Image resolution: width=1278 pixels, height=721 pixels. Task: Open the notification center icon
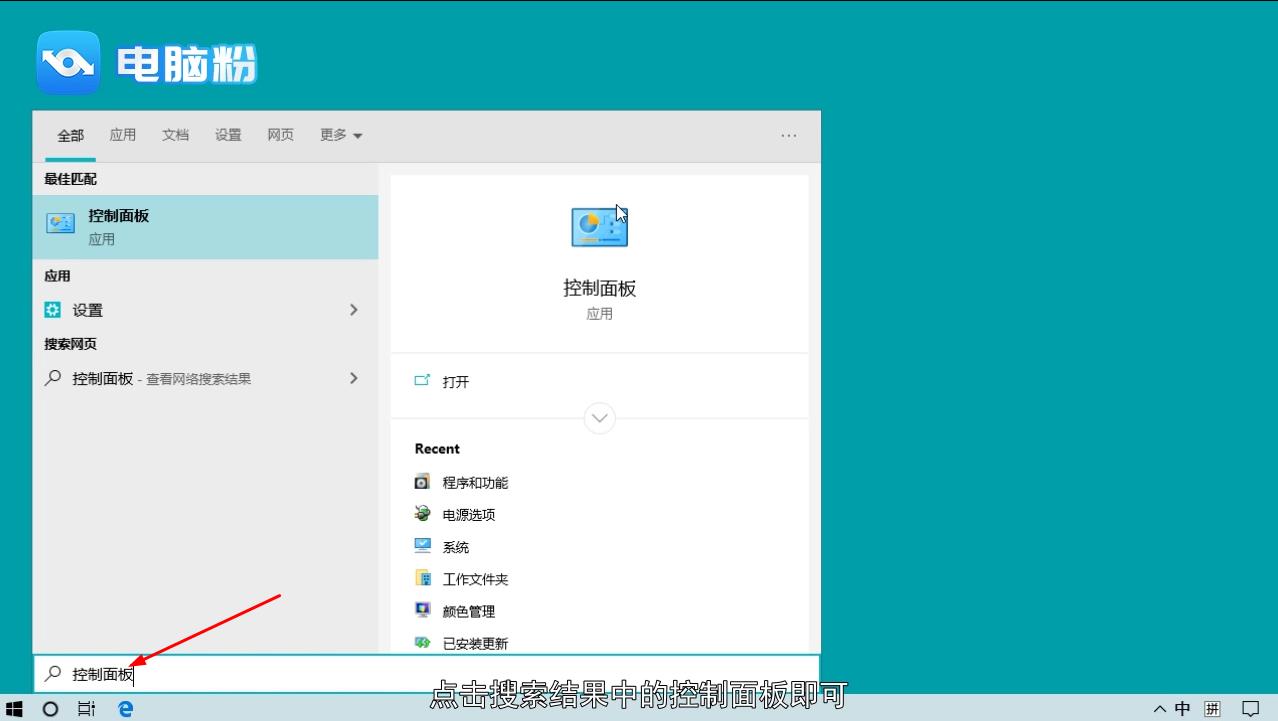[x=1250, y=709]
